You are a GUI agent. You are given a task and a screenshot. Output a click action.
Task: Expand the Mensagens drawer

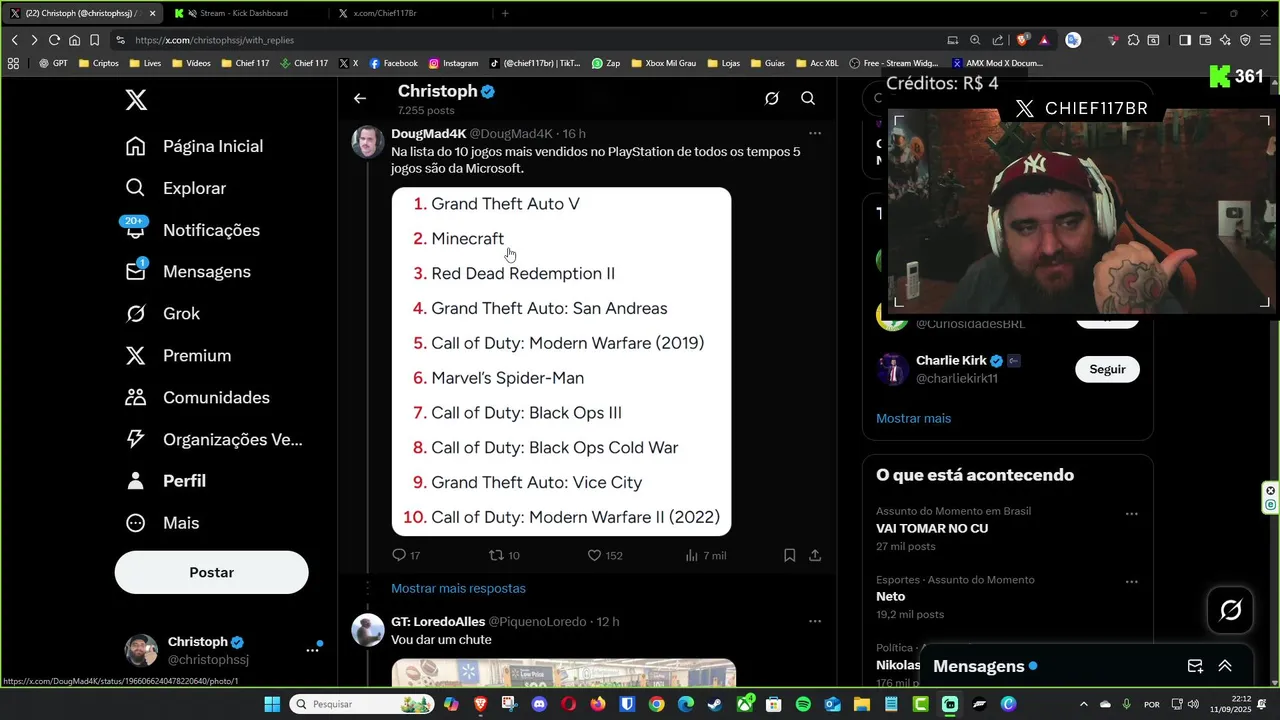pos(1225,666)
